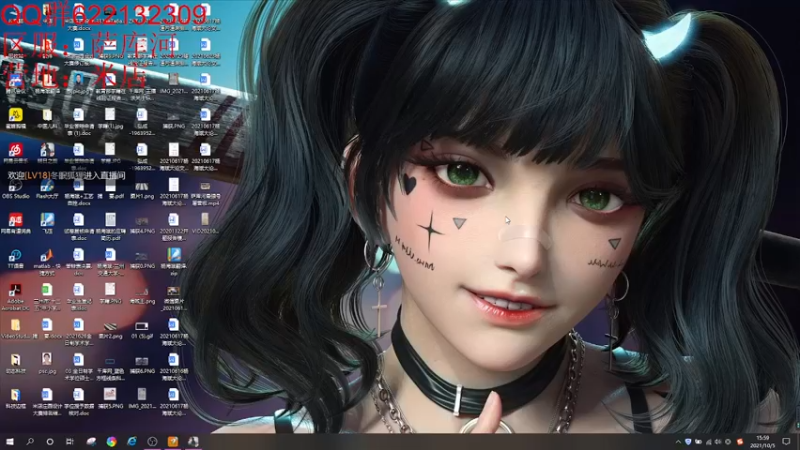Switch to OBS Studio on the taskbar

[x=152, y=441]
